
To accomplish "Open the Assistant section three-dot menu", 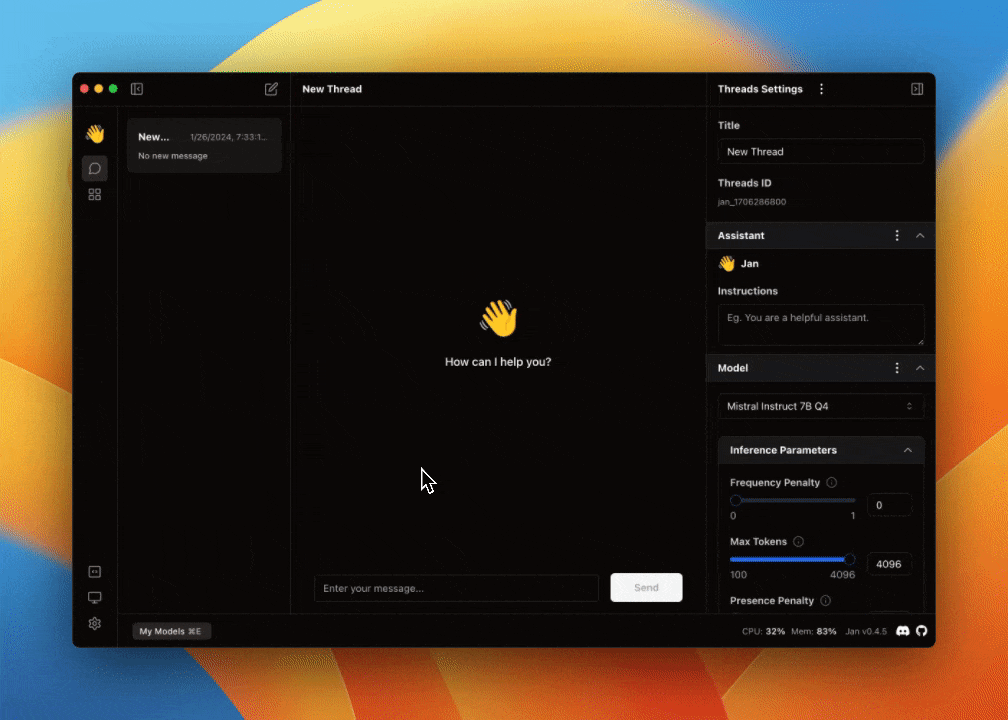I will 897,236.
